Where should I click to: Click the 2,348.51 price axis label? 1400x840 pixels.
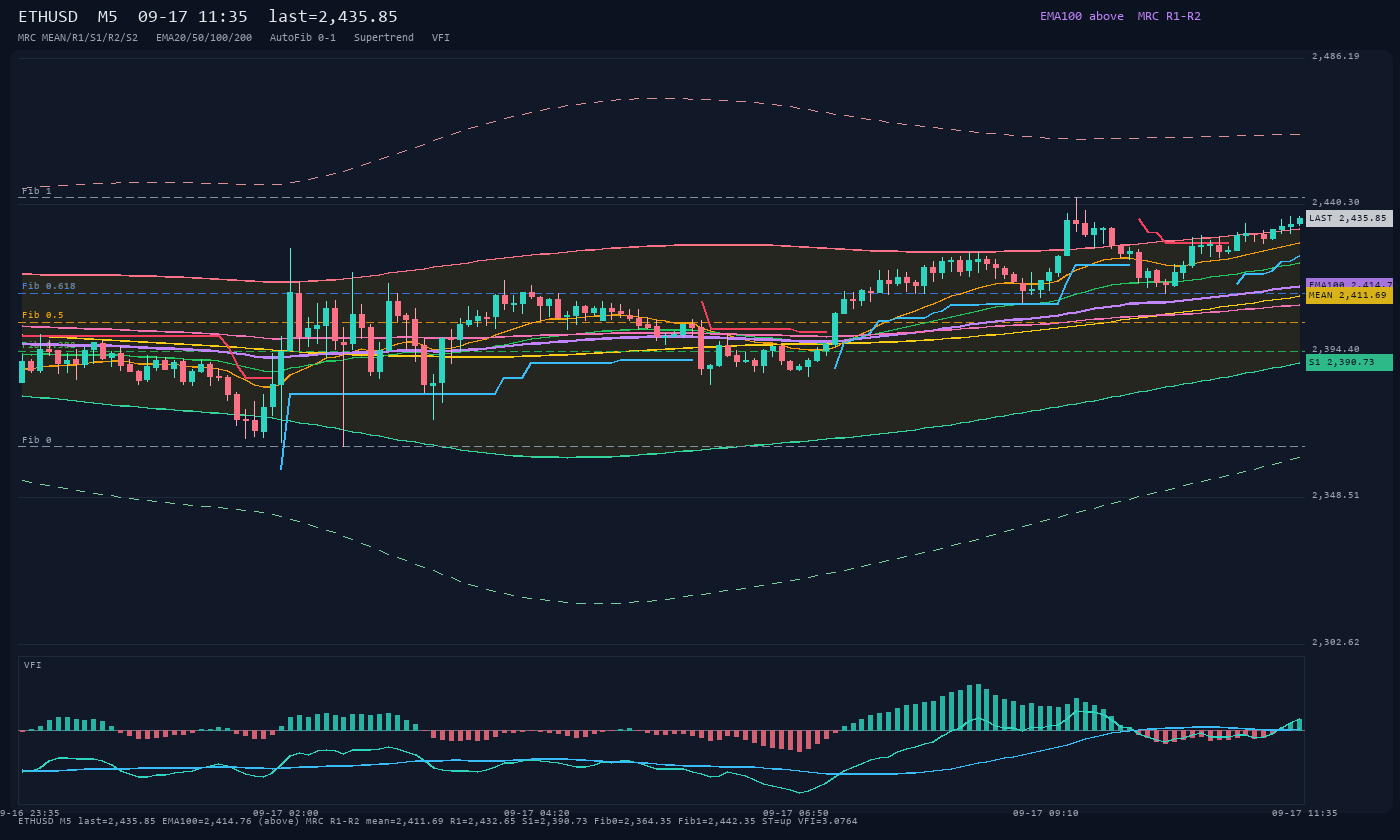click(1336, 495)
